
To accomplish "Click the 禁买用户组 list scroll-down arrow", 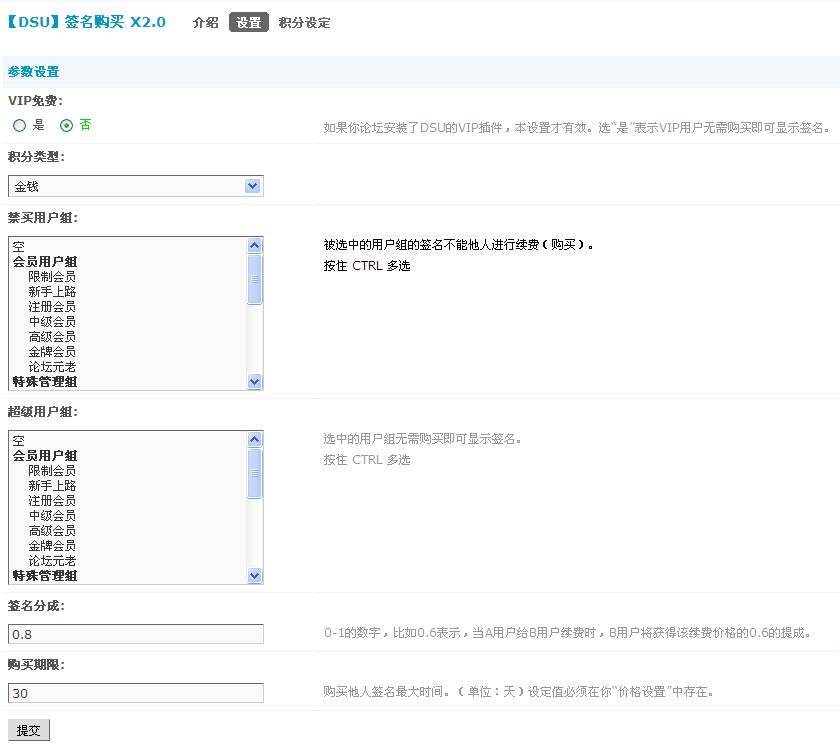I will pyautogui.click(x=254, y=381).
